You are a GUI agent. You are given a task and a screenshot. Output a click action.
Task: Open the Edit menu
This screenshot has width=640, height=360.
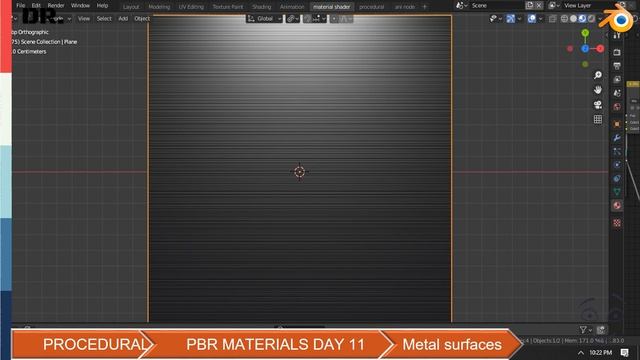point(36,5)
